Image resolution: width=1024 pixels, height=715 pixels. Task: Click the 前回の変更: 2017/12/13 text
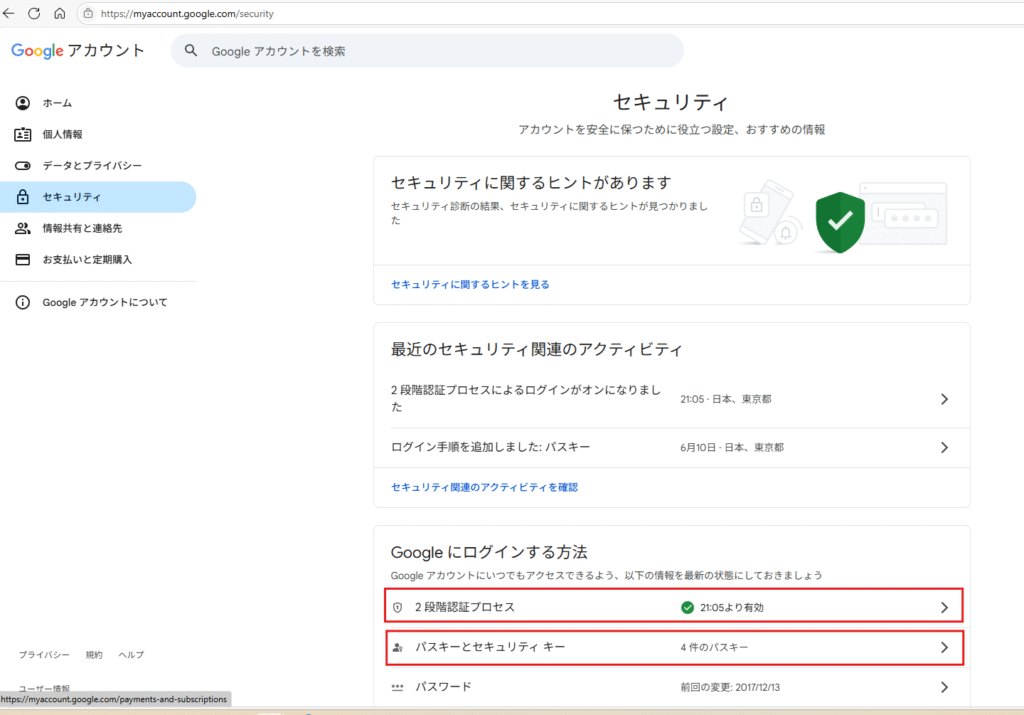pyautogui.click(x=730, y=688)
